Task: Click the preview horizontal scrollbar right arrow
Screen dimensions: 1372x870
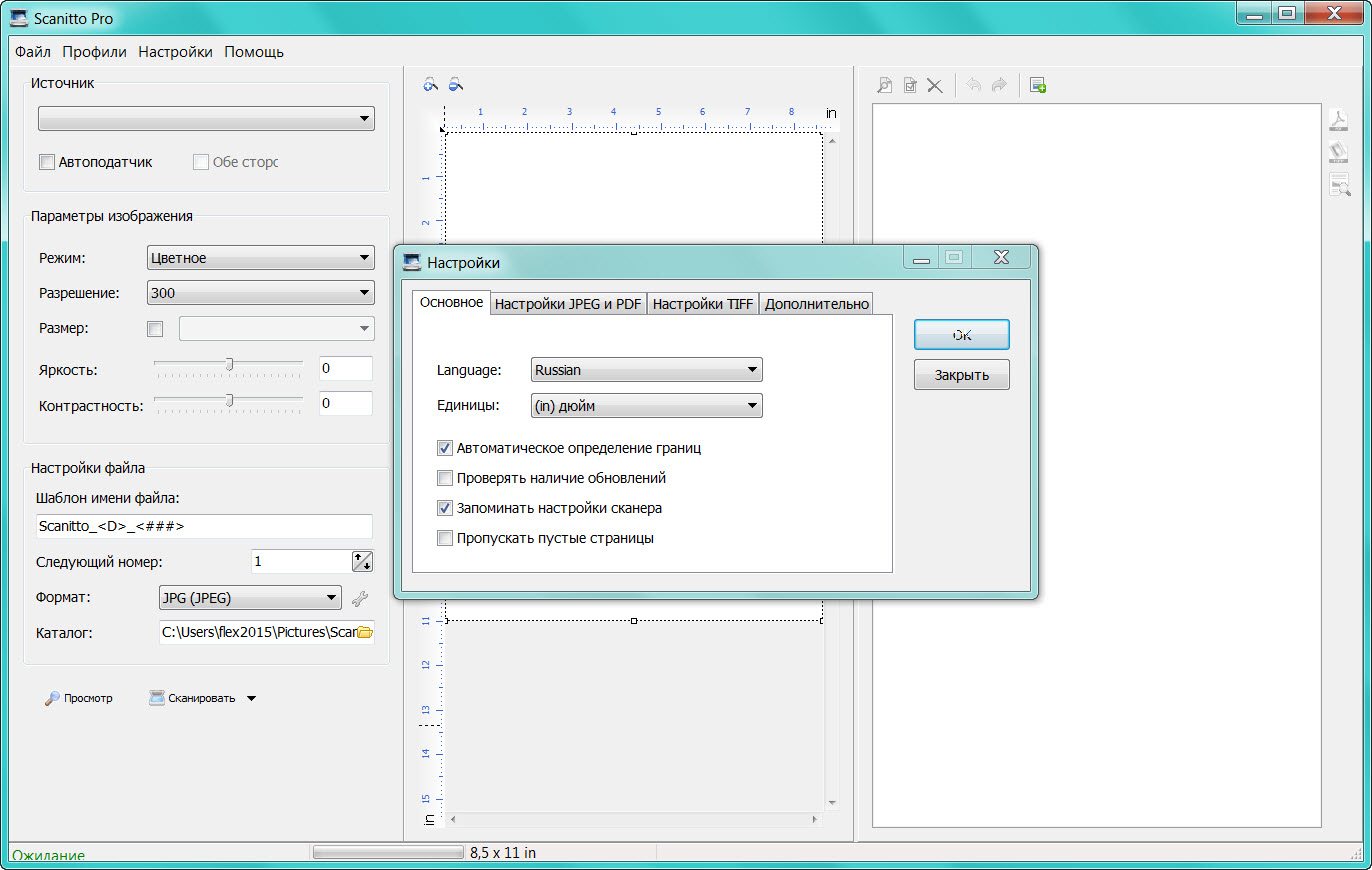Action: click(x=815, y=818)
